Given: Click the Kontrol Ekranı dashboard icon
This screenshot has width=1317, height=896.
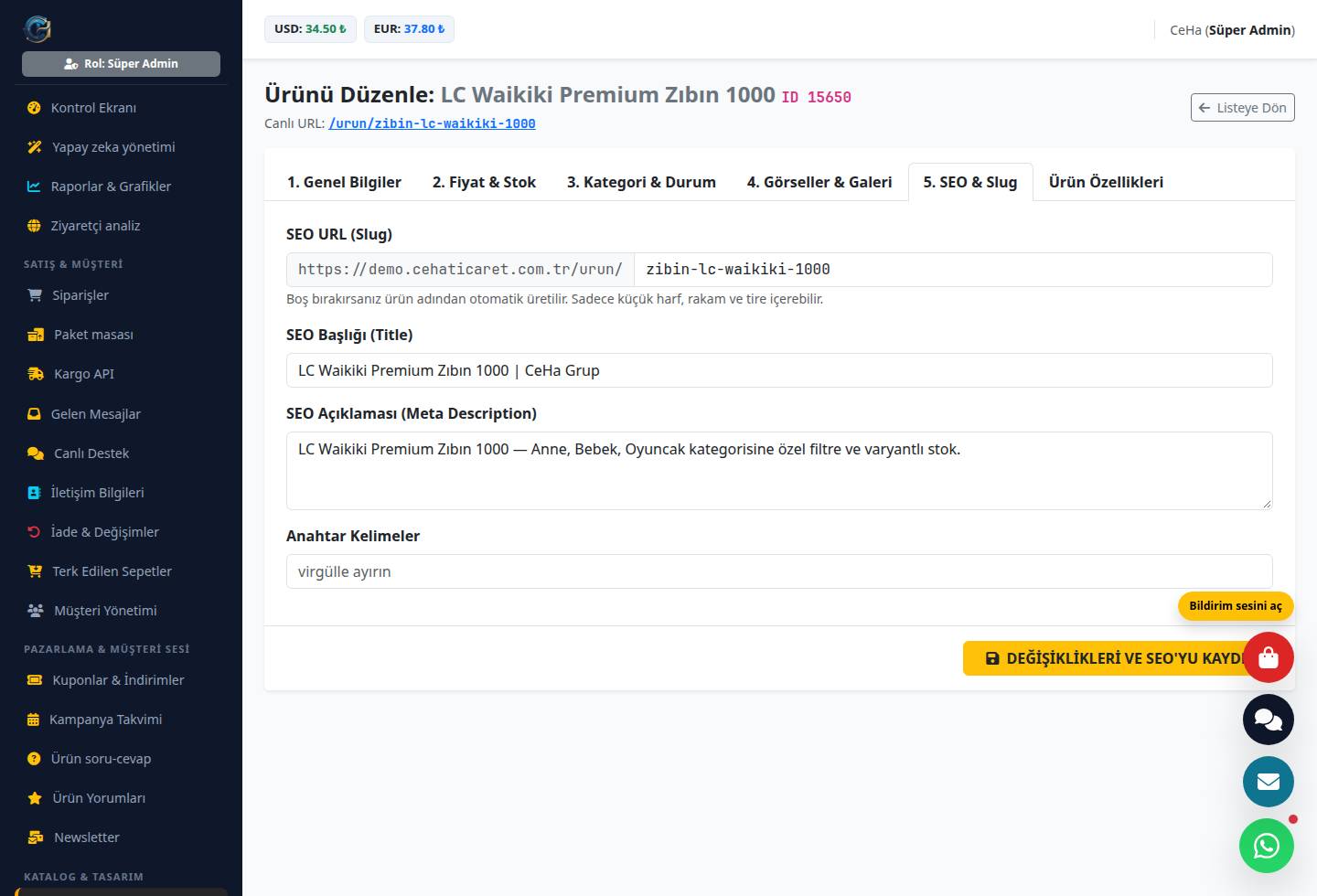Looking at the screenshot, I should (x=34, y=108).
